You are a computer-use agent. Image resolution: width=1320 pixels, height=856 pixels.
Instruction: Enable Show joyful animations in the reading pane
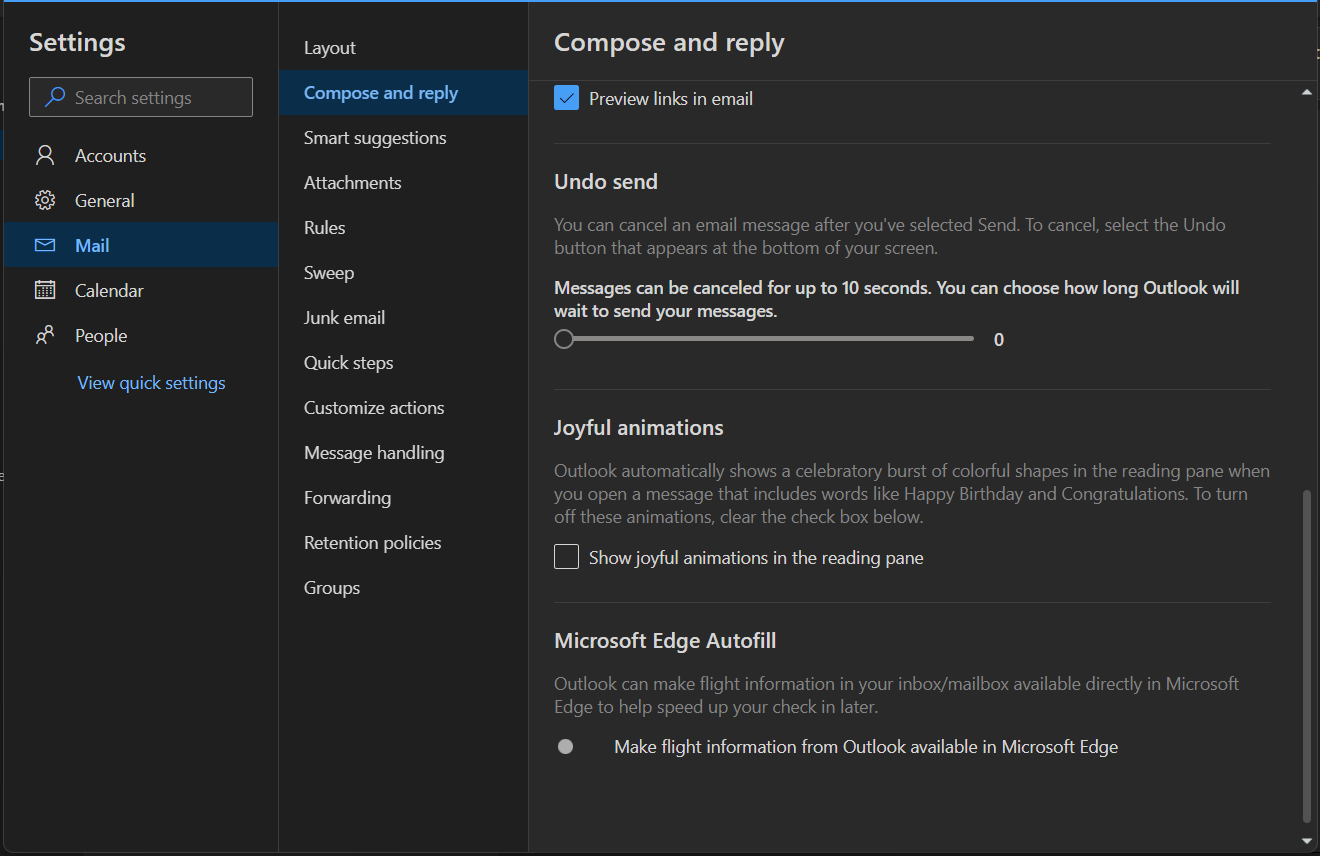click(x=567, y=557)
